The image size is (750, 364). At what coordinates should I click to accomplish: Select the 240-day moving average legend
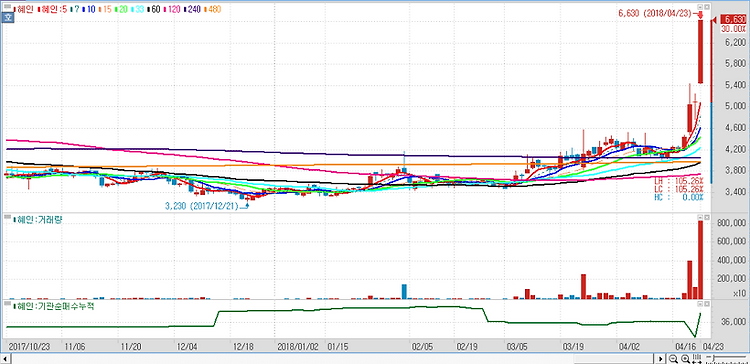point(192,9)
